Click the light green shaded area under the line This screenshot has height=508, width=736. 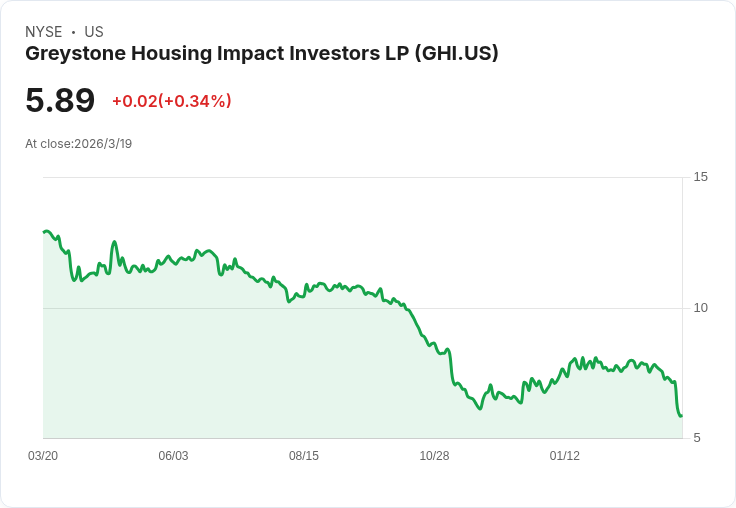tap(250, 380)
